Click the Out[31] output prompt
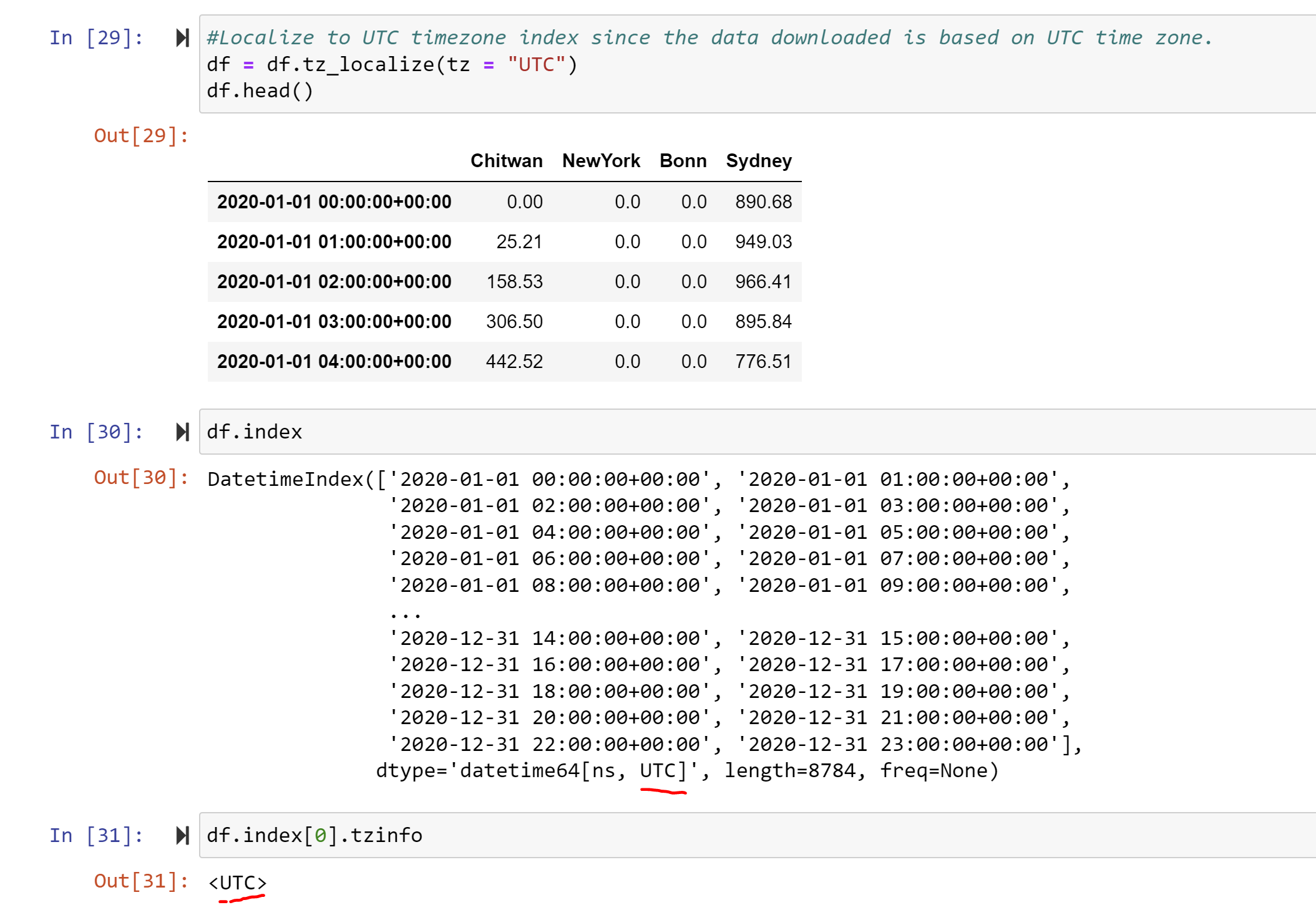The image size is (1316, 910). tap(141, 881)
